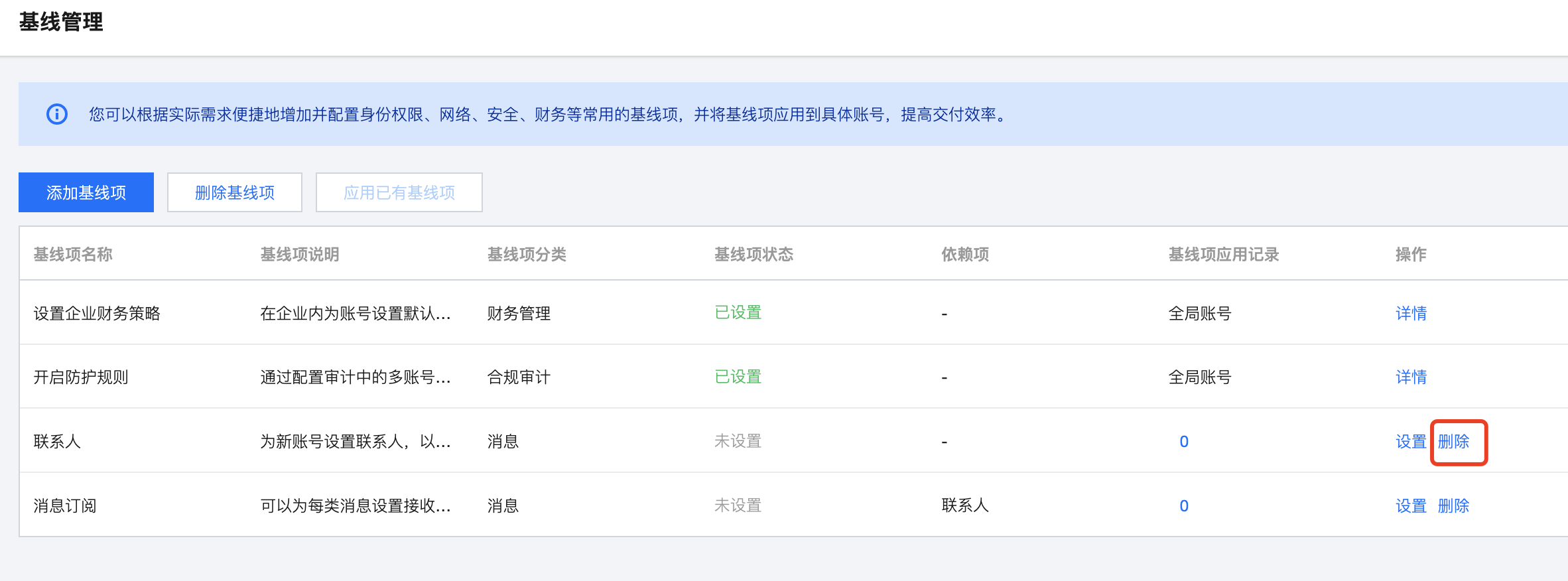1568x581 pixels.
Task: Open application record count for 联系人
Action: pyautogui.click(x=1184, y=442)
